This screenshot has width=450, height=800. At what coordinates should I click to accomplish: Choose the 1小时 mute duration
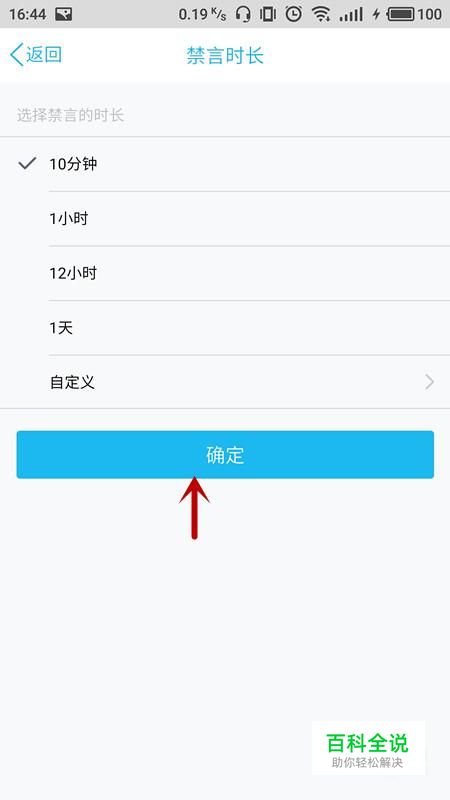pos(225,219)
